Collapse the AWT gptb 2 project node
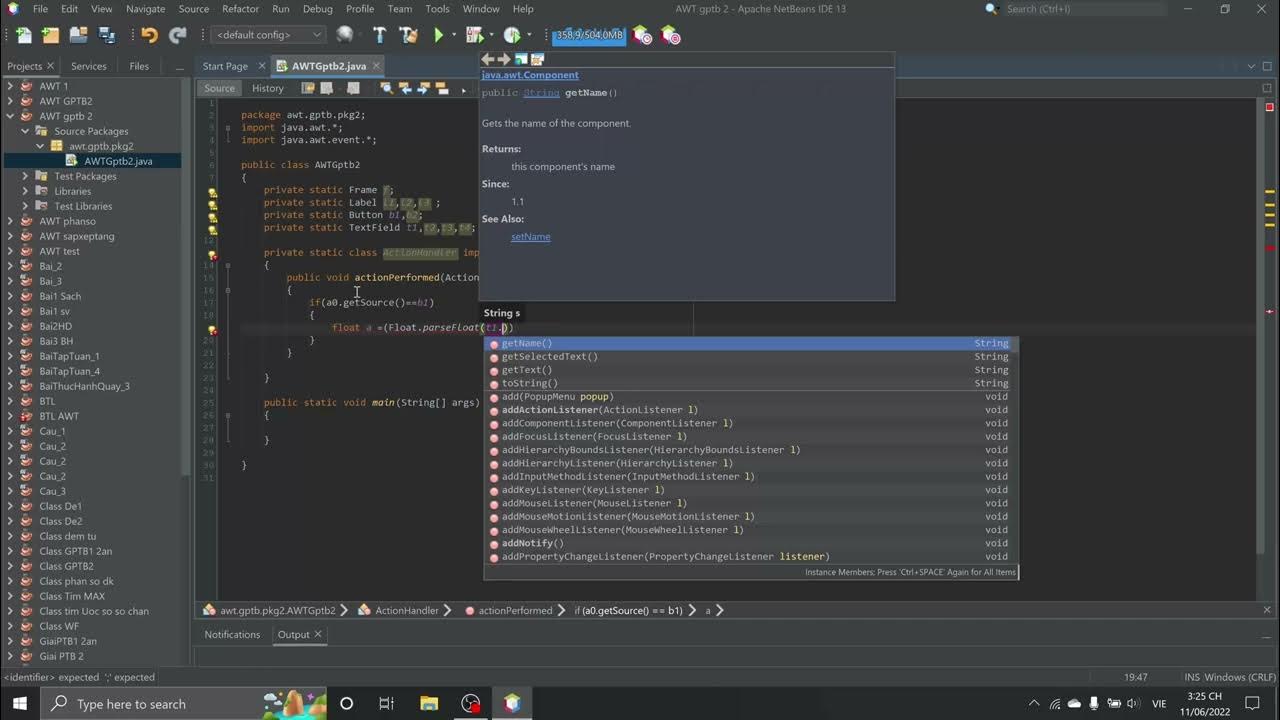The height and width of the screenshot is (720, 1280). [11, 116]
